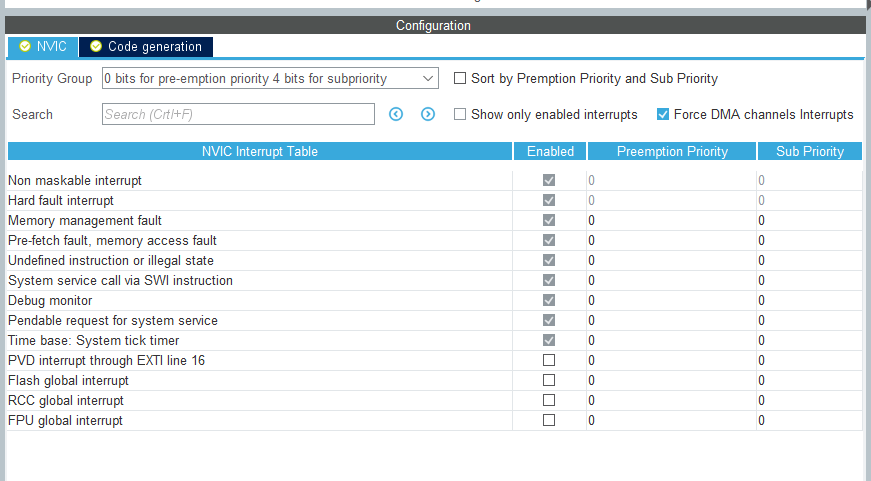The image size is (871, 481).
Task: Click the Sub Priority column header
Action: click(810, 151)
